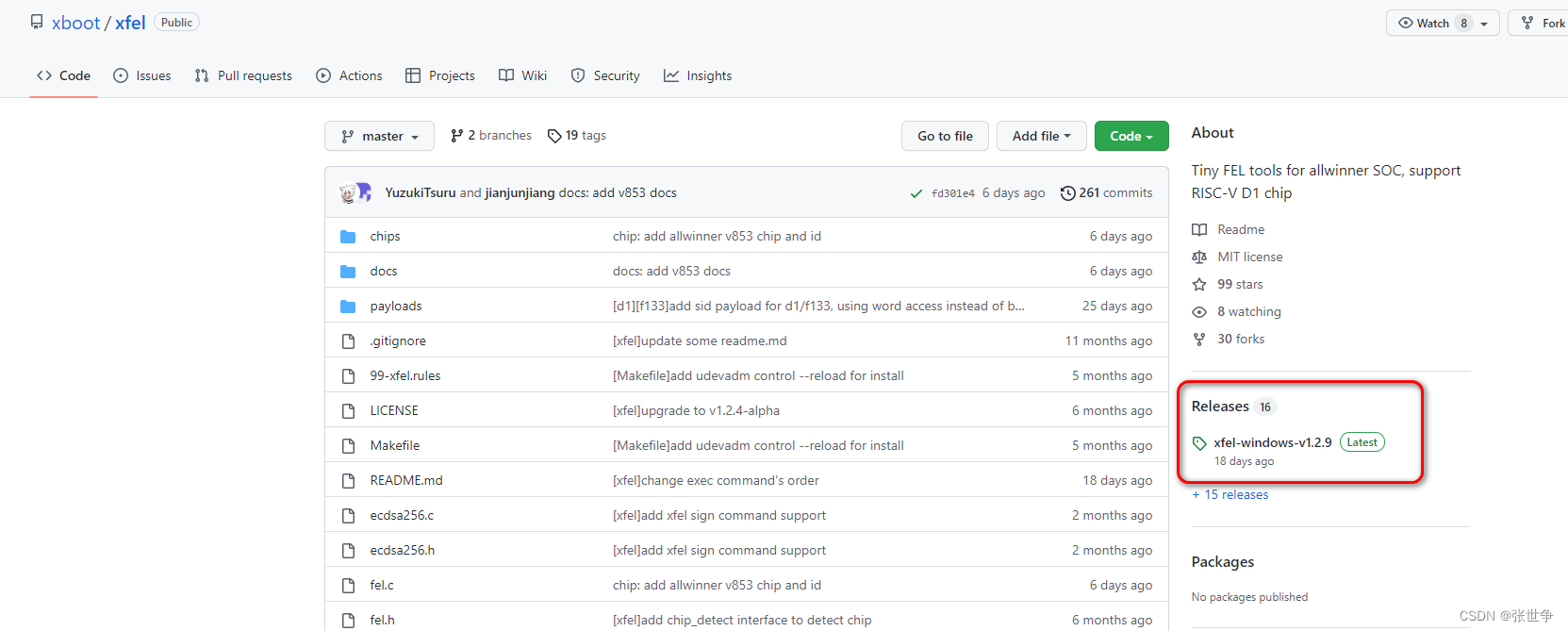
Task: Click the Readme book icon in About
Action: [1199, 230]
